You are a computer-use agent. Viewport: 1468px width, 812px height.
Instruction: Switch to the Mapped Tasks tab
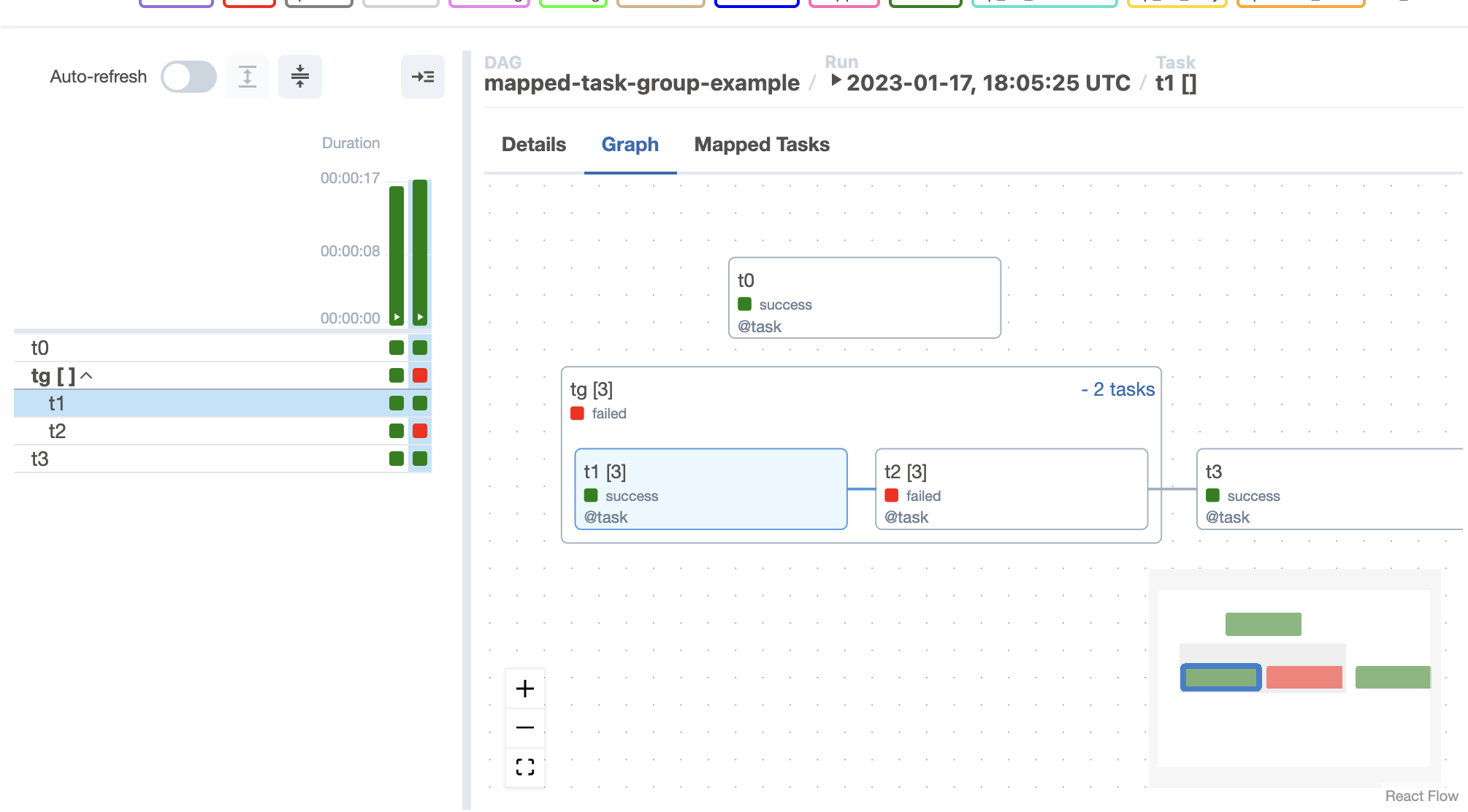pyautogui.click(x=762, y=145)
